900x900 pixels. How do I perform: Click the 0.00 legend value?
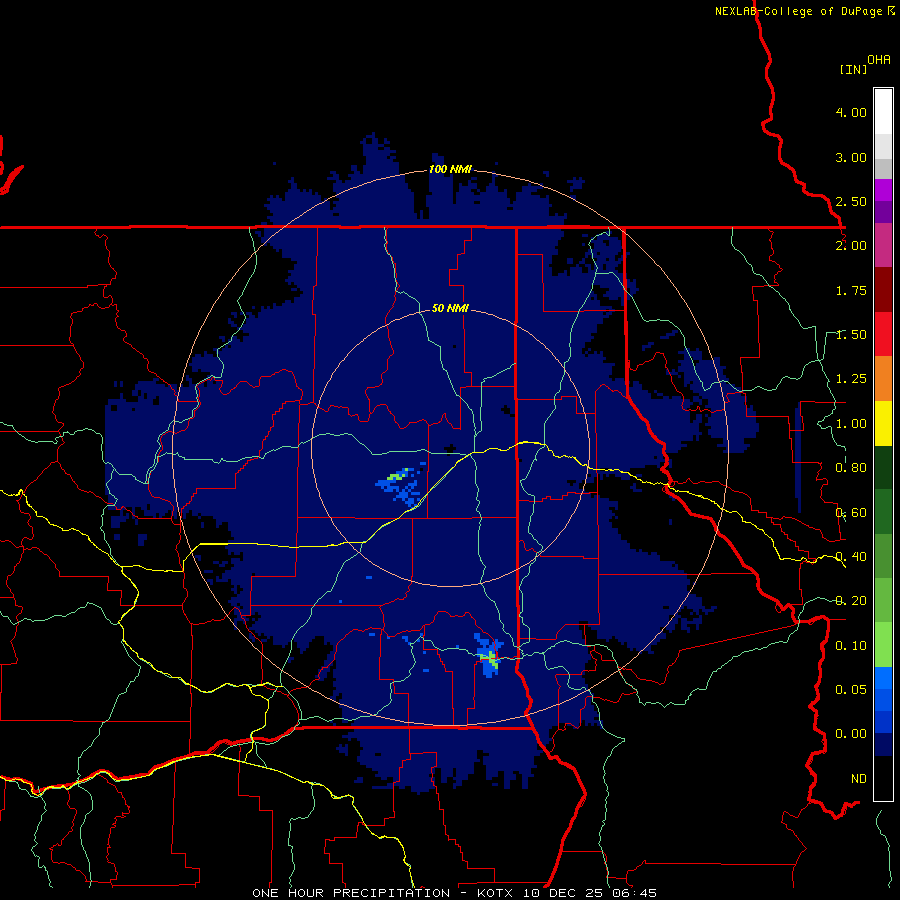(851, 734)
